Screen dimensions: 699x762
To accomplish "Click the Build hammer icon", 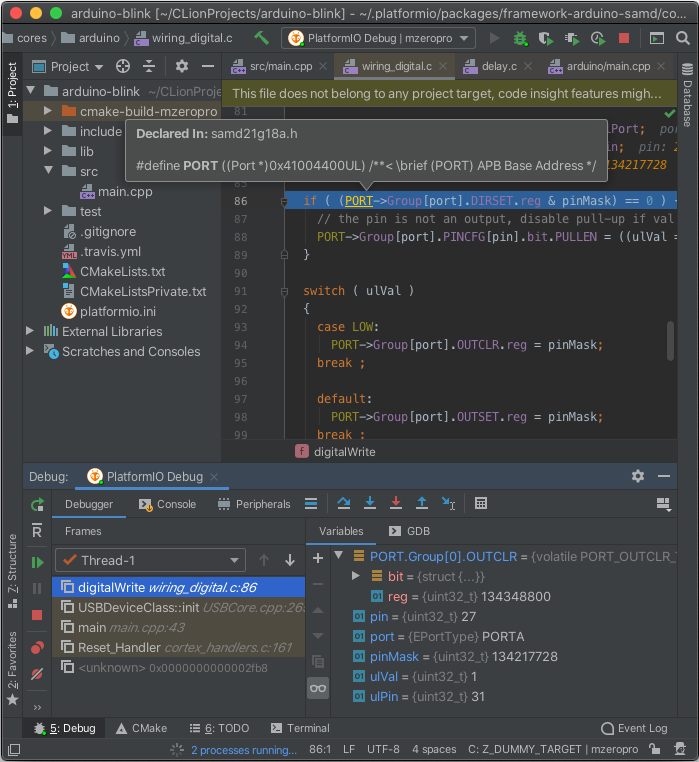I will tap(262, 38).
